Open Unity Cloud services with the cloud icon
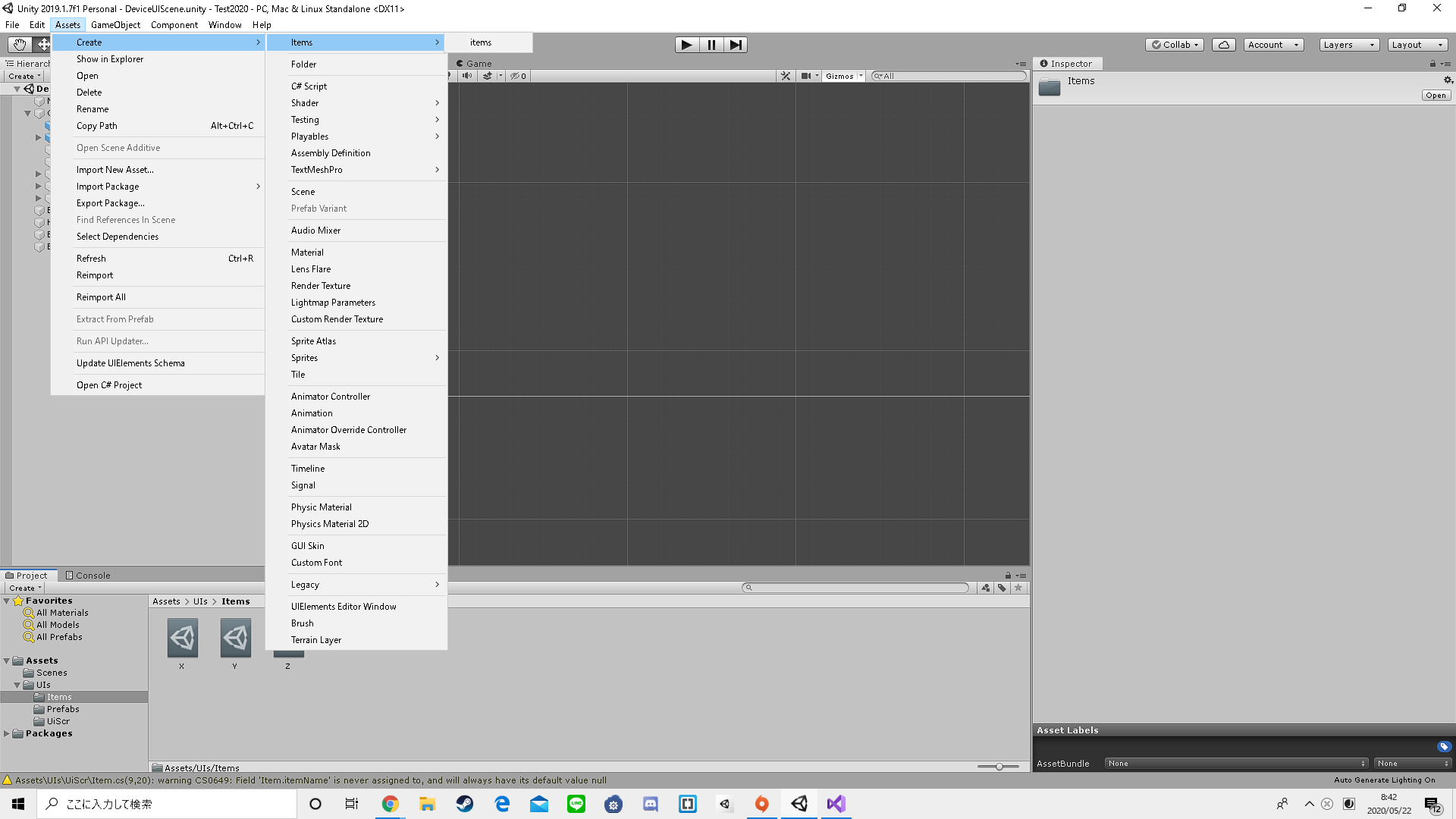Image resolution: width=1456 pixels, height=819 pixels. tap(1223, 44)
